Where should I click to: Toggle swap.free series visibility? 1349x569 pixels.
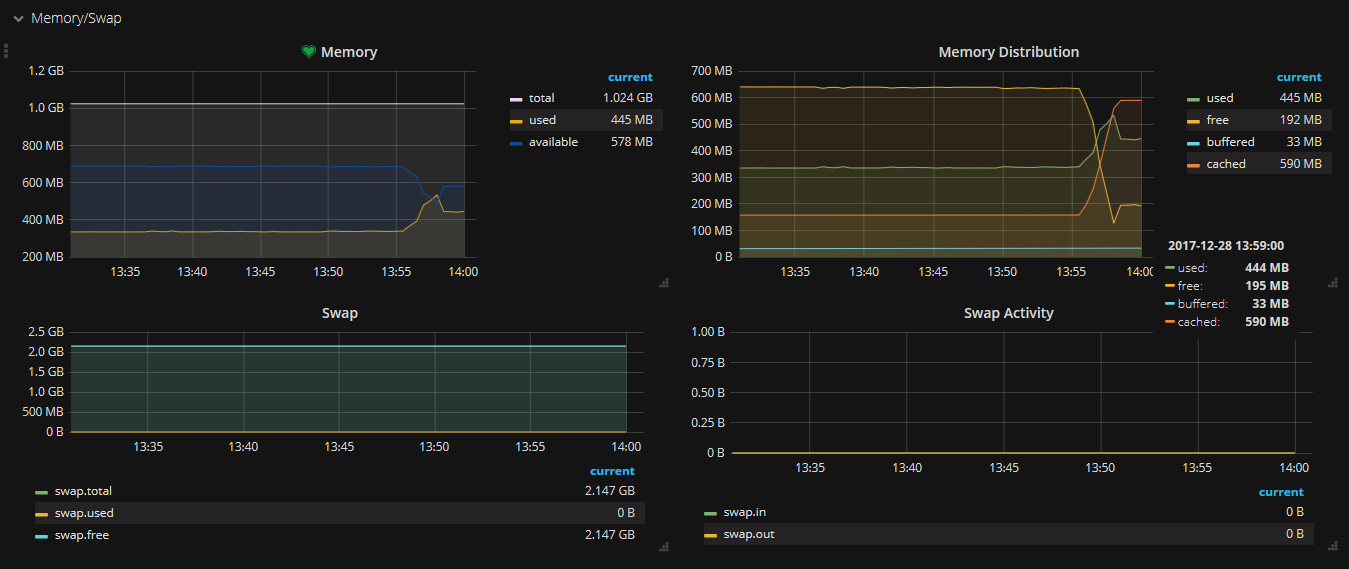click(x=82, y=535)
